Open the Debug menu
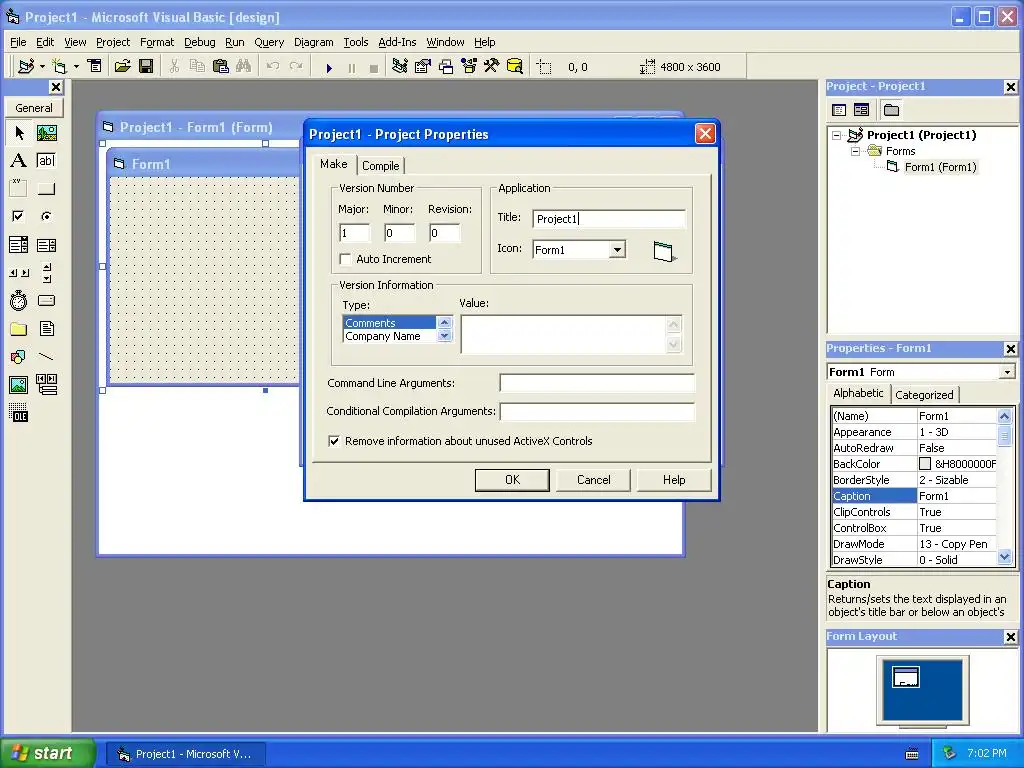This screenshot has height=768, width=1024. click(199, 42)
